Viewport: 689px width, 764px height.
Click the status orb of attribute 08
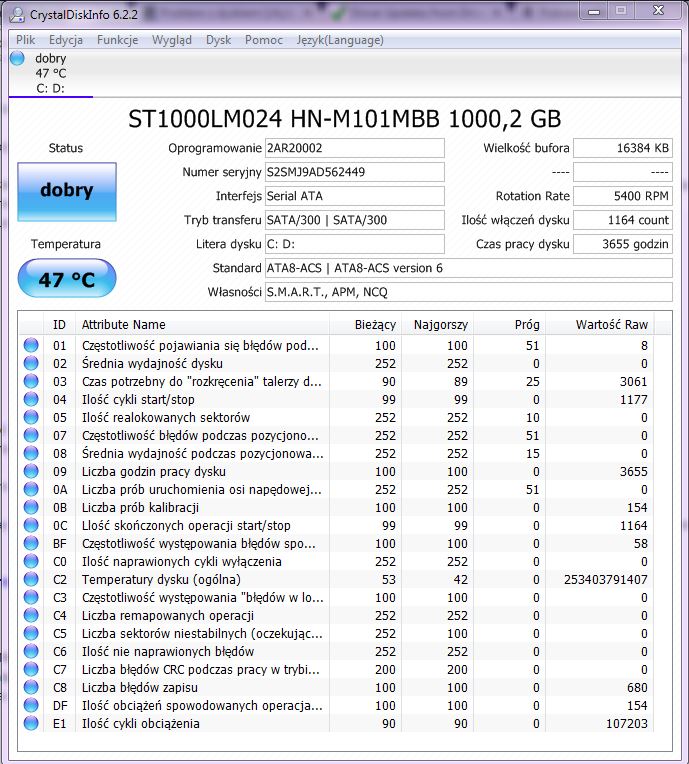(31, 453)
